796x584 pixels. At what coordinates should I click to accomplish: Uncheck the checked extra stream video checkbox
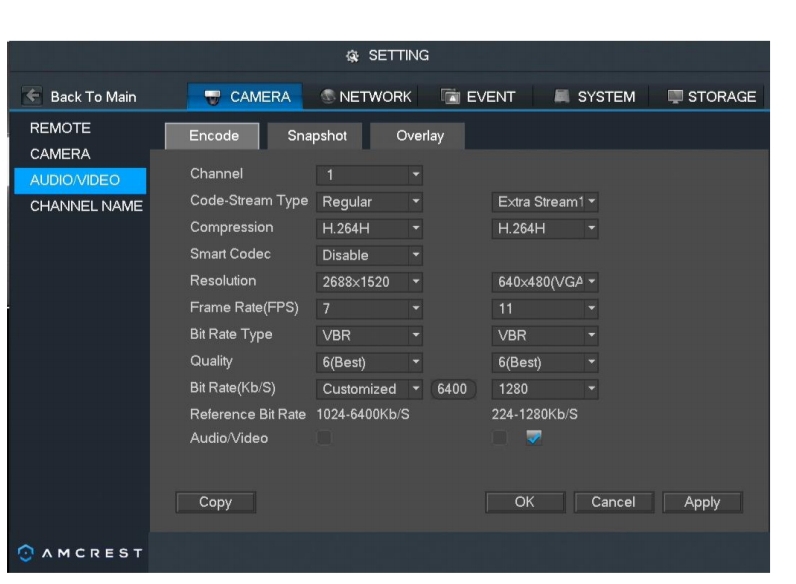tap(534, 437)
